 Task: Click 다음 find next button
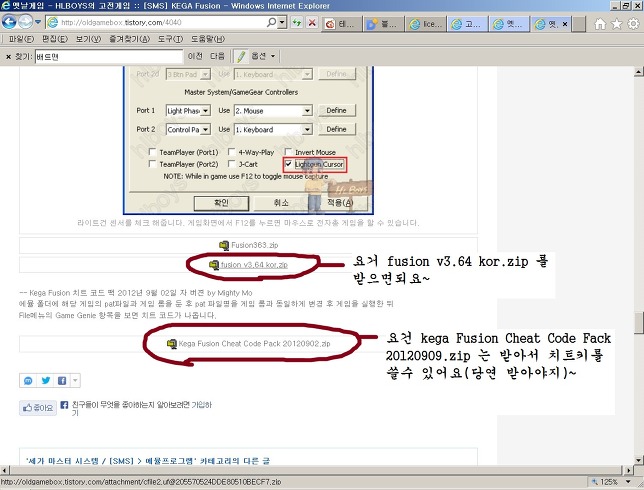(217, 56)
